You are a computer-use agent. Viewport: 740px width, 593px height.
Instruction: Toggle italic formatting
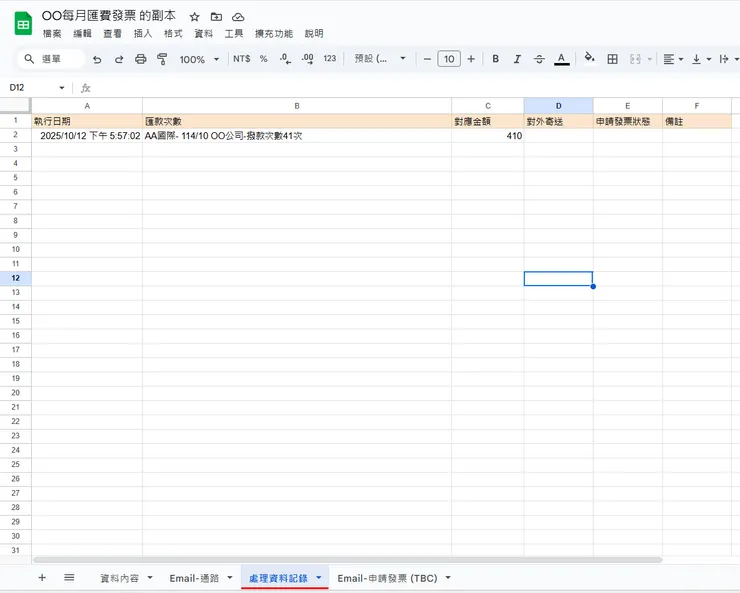pyautogui.click(x=517, y=59)
